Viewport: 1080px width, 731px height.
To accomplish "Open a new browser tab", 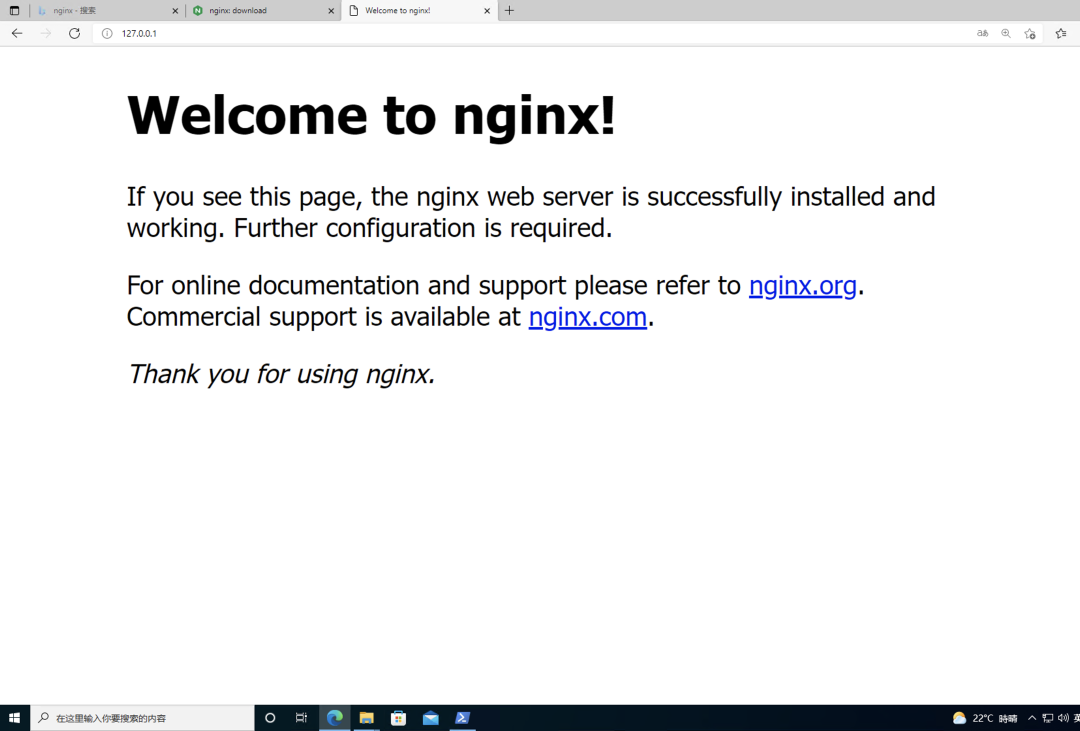I will (509, 10).
